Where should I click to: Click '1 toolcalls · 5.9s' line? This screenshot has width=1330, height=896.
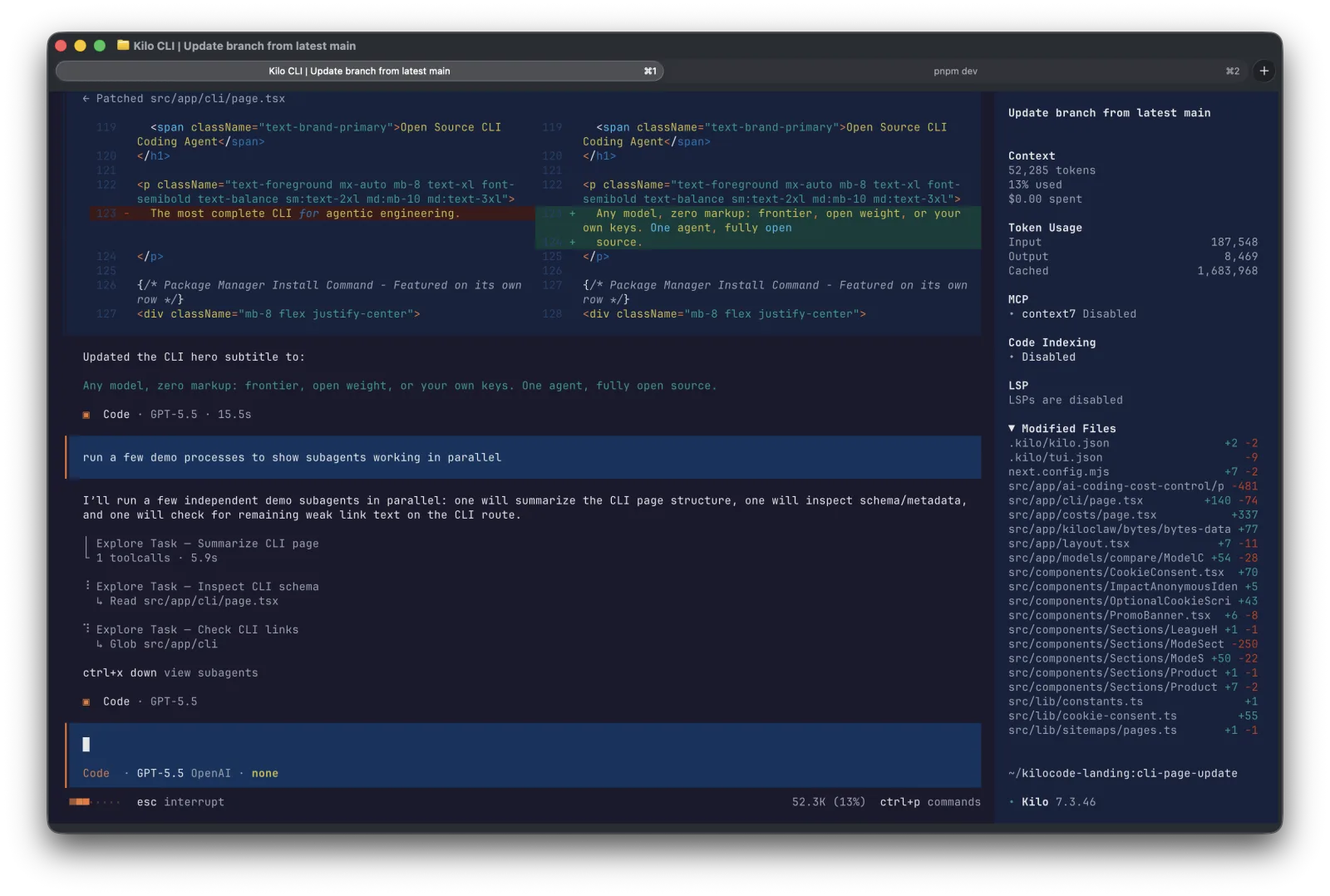156,559
